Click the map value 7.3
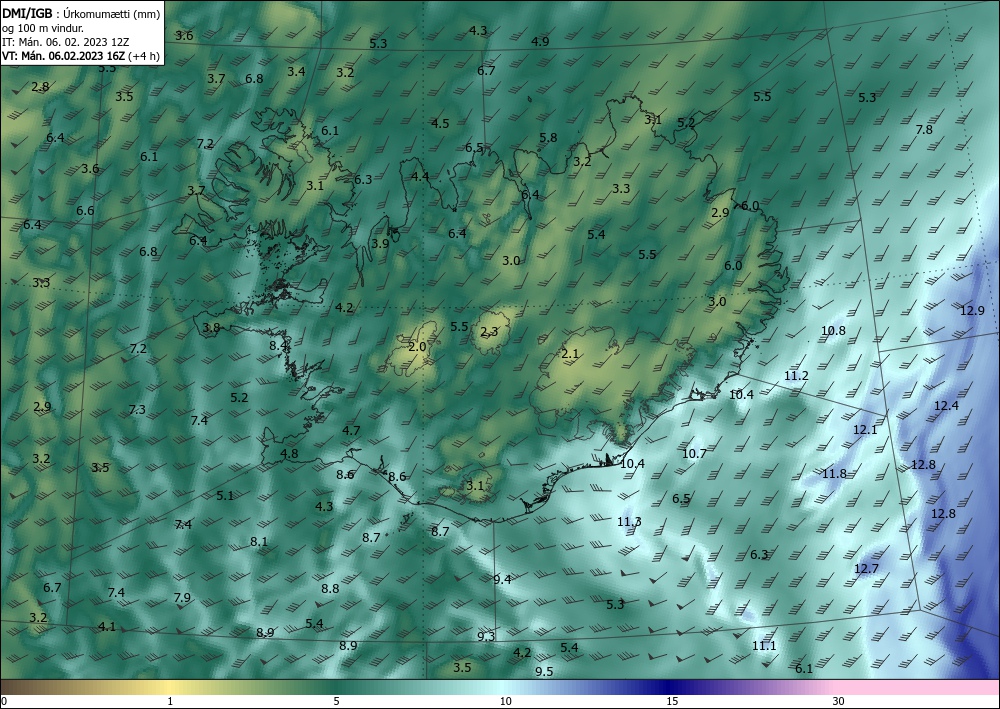Image resolution: width=1000 pixels, height=709 pixels. pyautogui.click(x=137, y=410)
